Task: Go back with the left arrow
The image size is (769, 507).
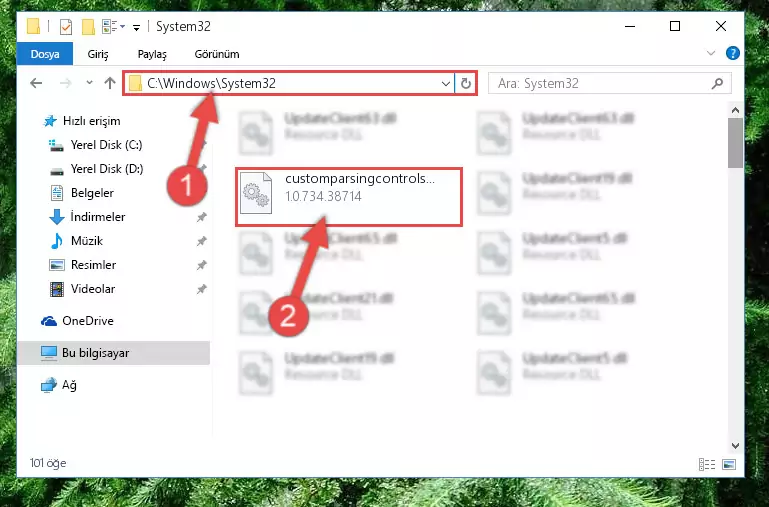Action: pyautogui.click(x=36, y=83)
